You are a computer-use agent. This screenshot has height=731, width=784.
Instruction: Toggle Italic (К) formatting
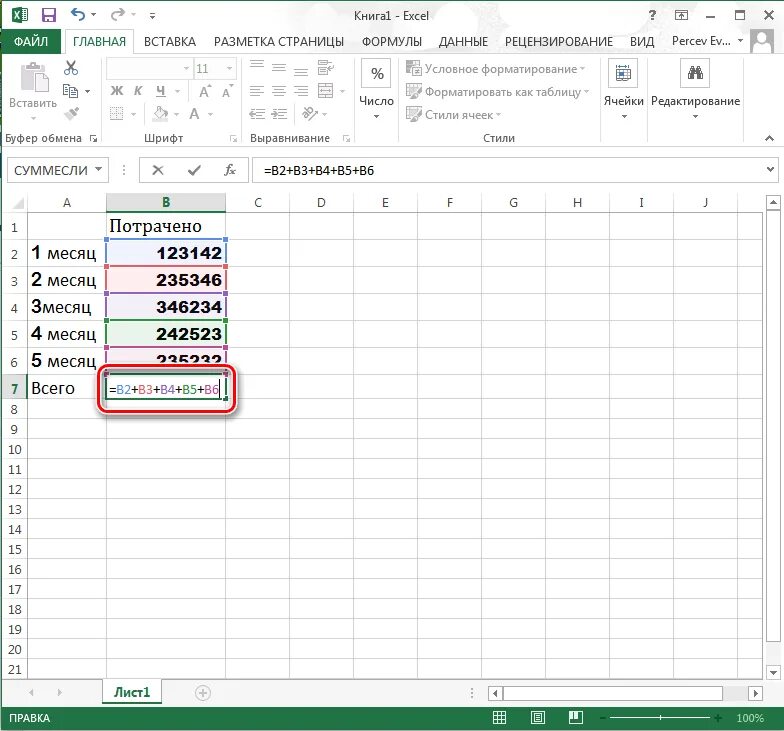click(x=138, y=91)
